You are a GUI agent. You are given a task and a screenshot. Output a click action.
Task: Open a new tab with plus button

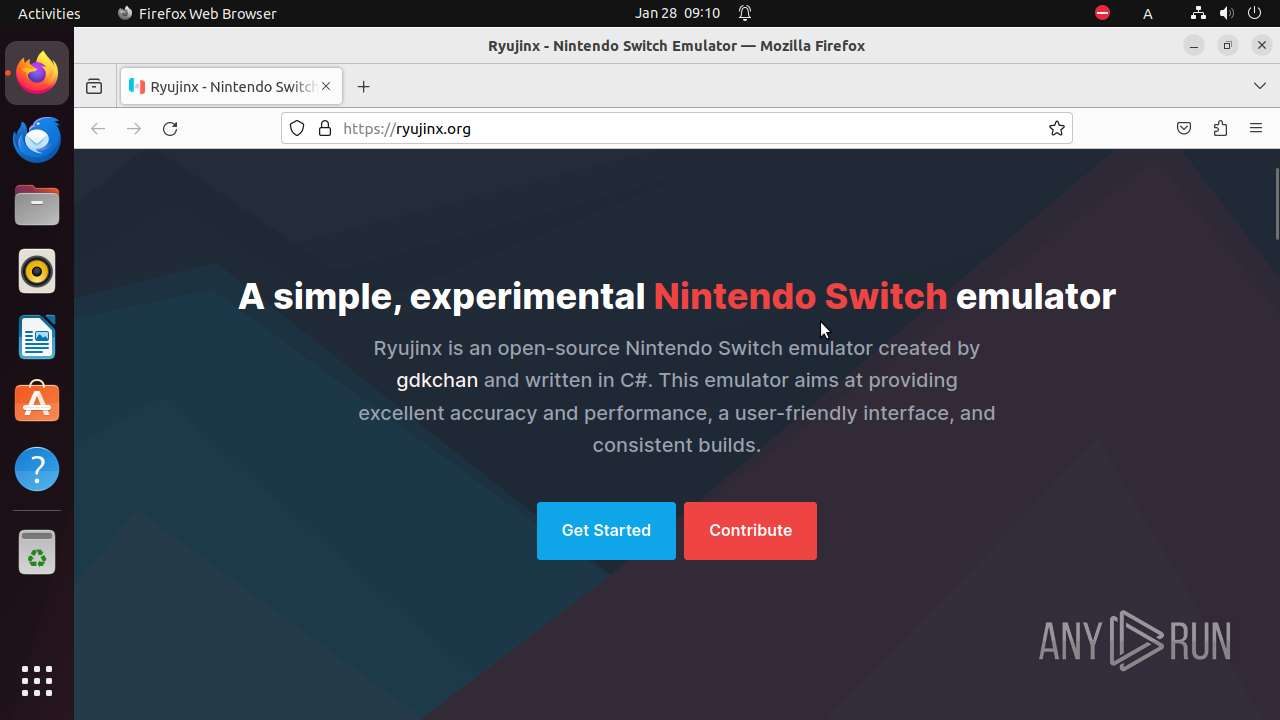[363, 87]
